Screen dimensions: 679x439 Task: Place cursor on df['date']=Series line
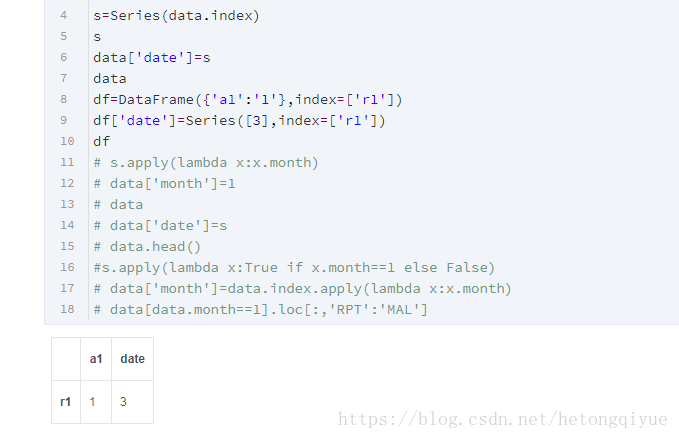coord(239,120)
